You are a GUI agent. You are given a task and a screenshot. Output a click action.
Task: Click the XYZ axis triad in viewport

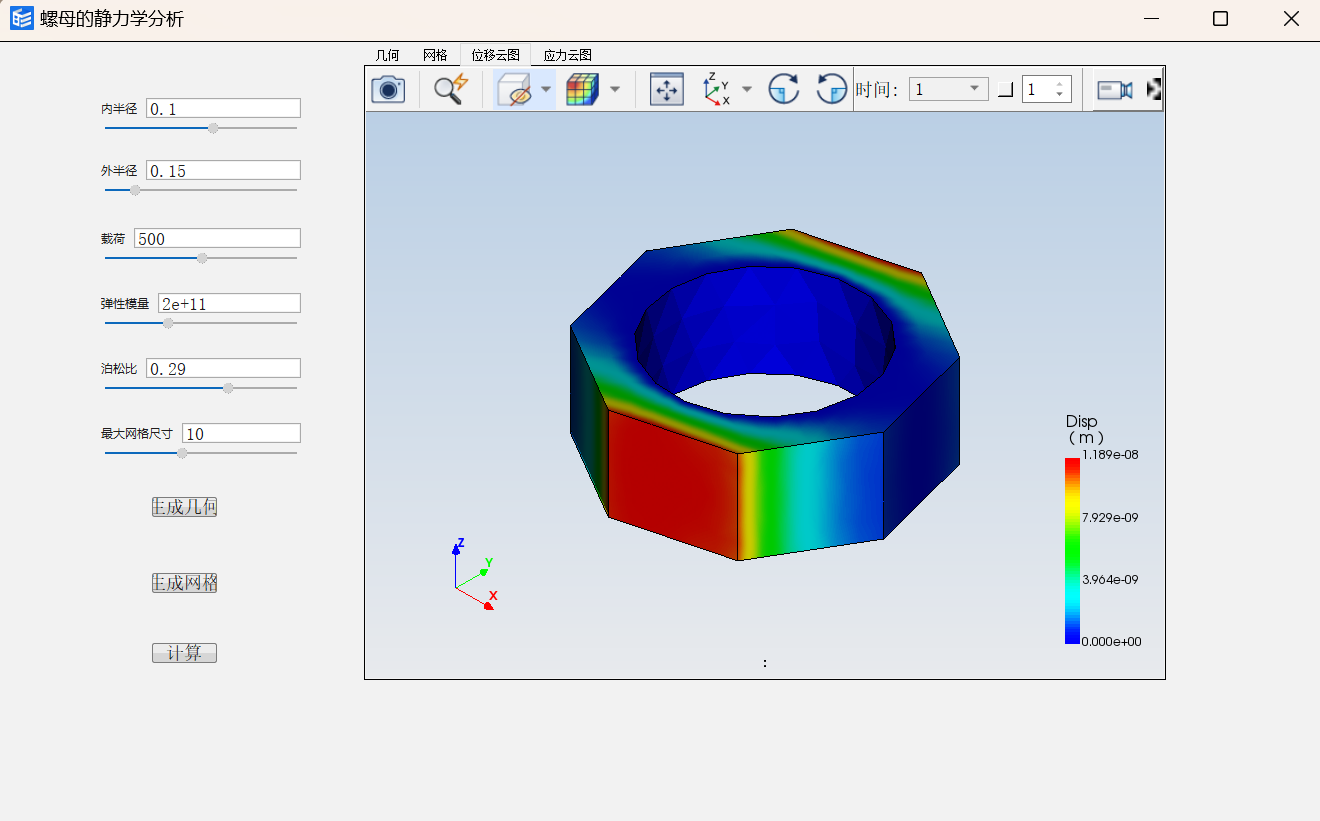[473, 575]
